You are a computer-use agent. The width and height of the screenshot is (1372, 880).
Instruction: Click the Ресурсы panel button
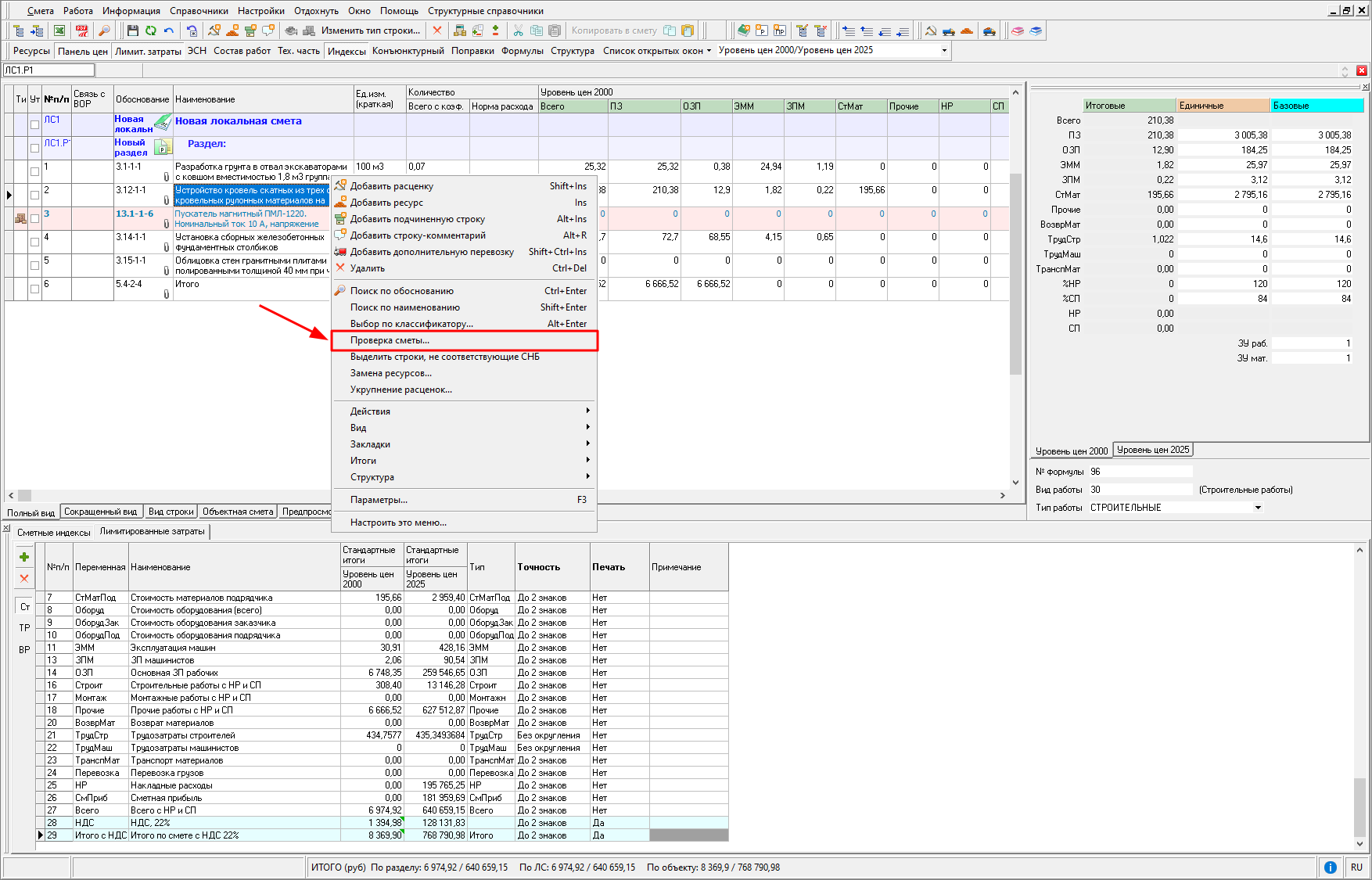[x=31, y=51]
